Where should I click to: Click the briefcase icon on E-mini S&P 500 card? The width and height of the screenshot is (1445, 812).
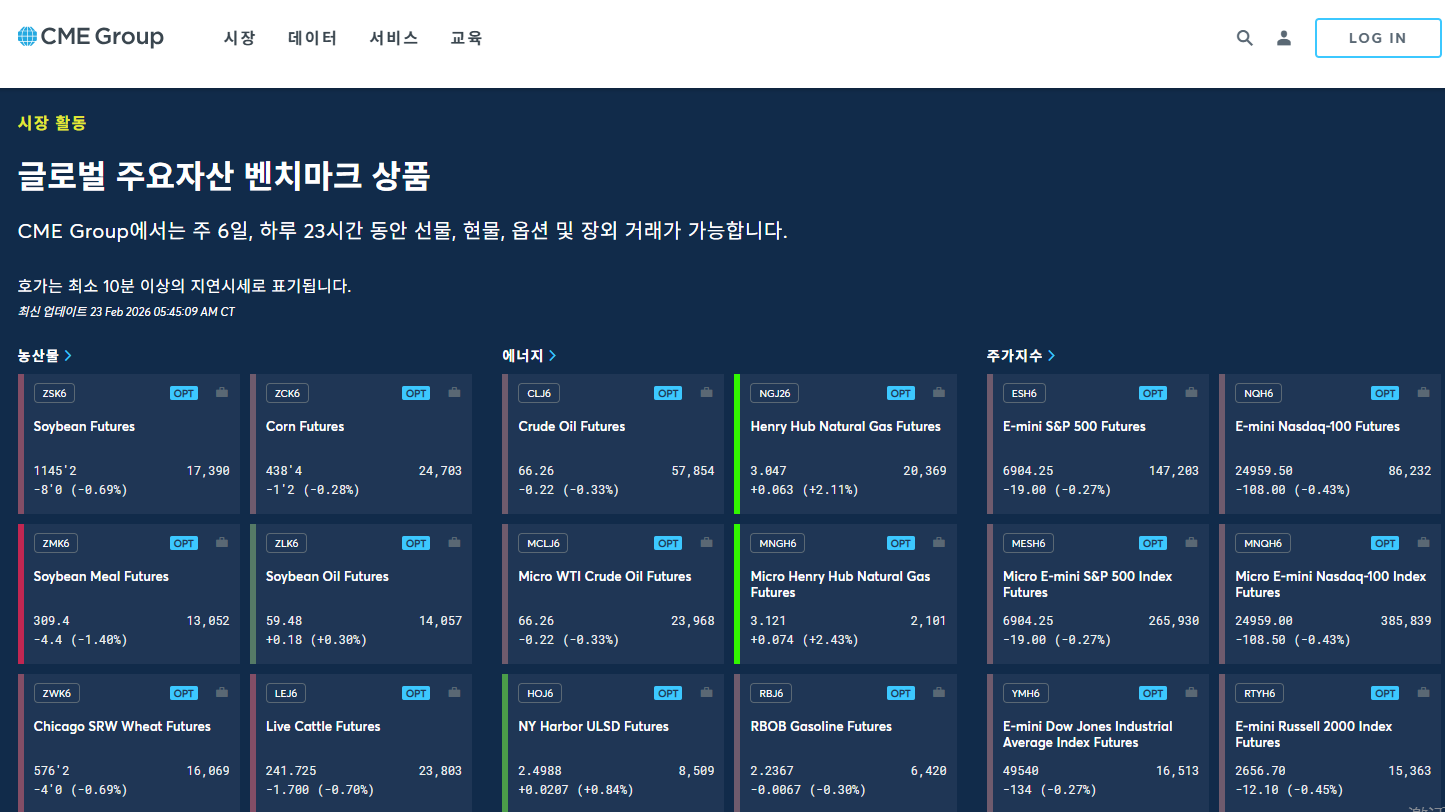click(x=1191, y=392)
